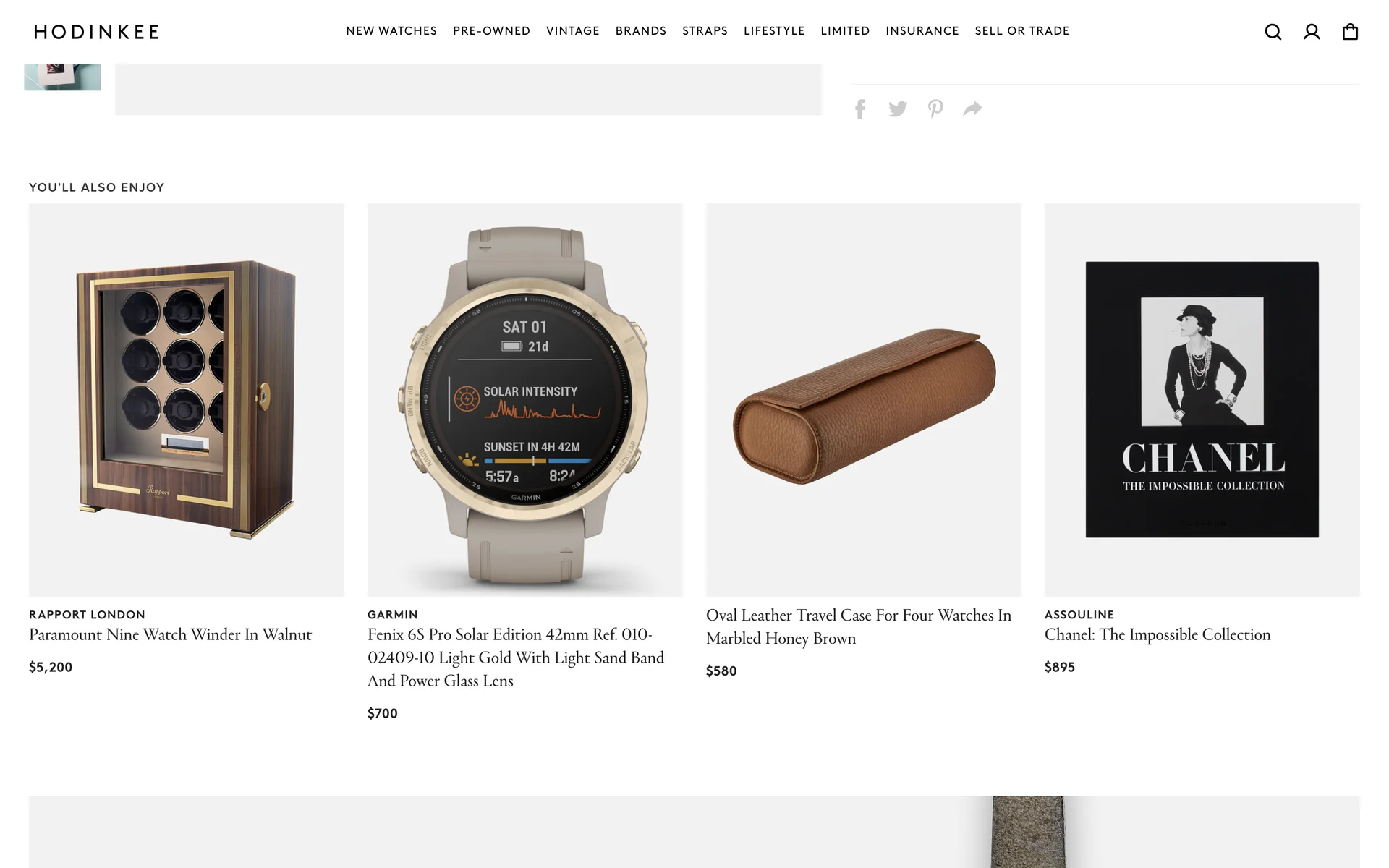
Task: Select the Chanel book cover image
Action: click(1202, 400)
